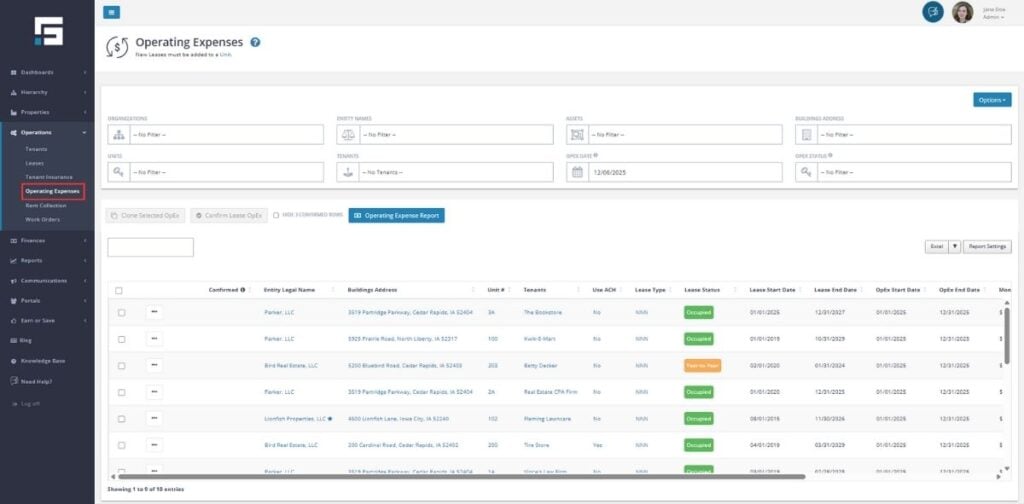
Task: Open the chat icon in top header
Action: pyautogui.click(x=932, y=12)
